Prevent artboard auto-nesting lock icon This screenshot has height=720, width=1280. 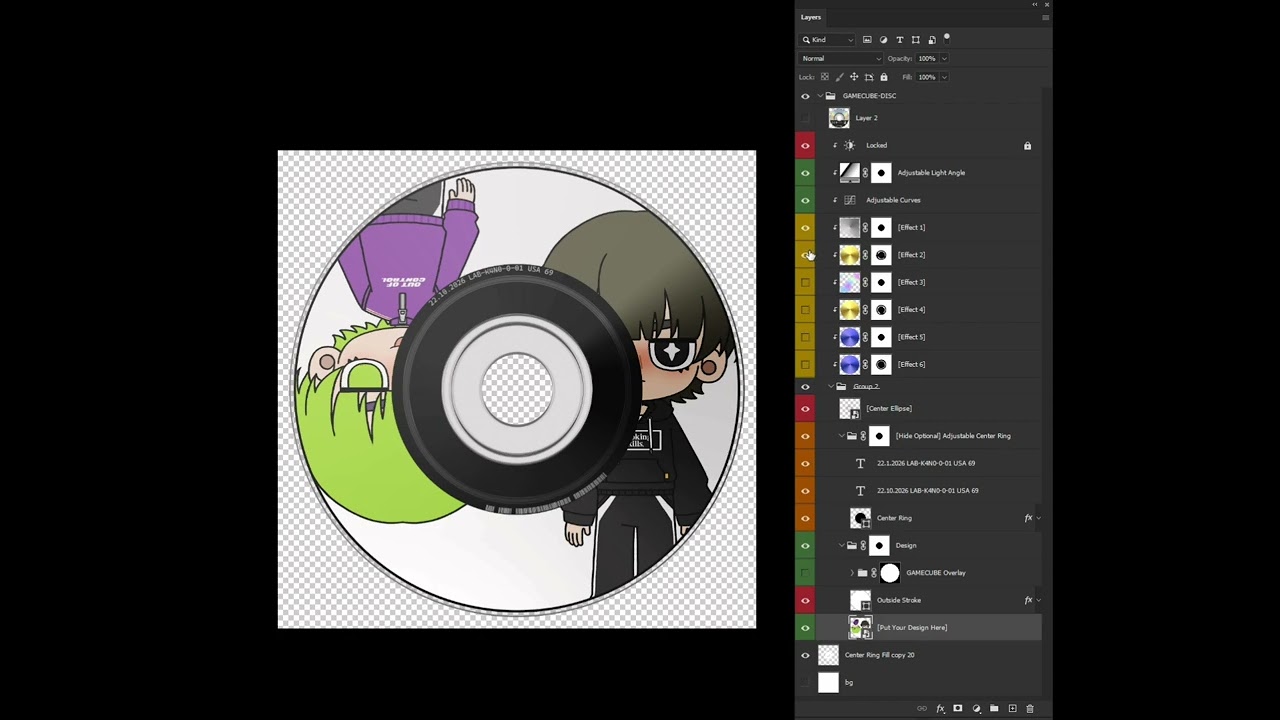coord(869,77)
